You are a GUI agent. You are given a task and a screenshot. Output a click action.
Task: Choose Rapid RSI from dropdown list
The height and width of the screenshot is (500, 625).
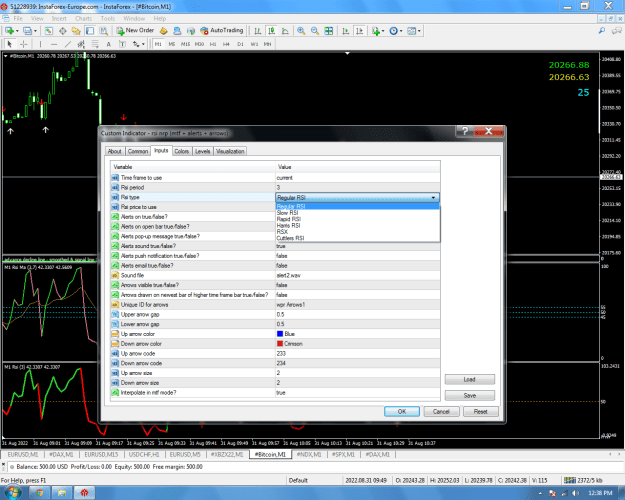tap(358, 219)
